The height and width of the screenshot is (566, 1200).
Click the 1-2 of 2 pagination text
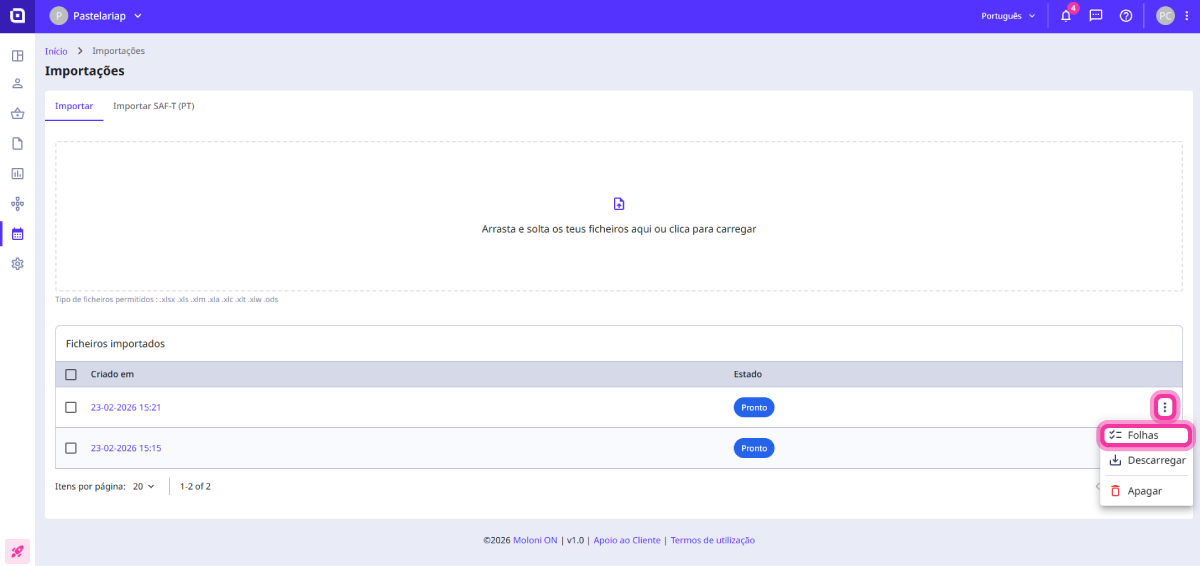pyautogui.click(x=195, y=487)
